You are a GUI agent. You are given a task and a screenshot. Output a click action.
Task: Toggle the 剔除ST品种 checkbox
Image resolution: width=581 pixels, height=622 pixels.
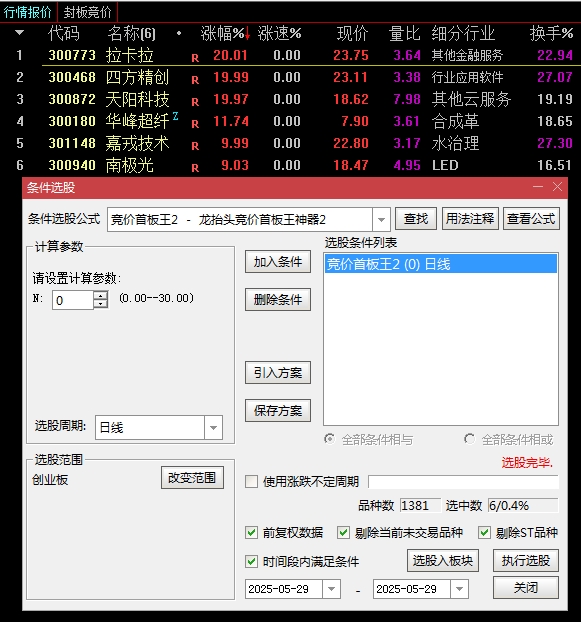point(484,532)
